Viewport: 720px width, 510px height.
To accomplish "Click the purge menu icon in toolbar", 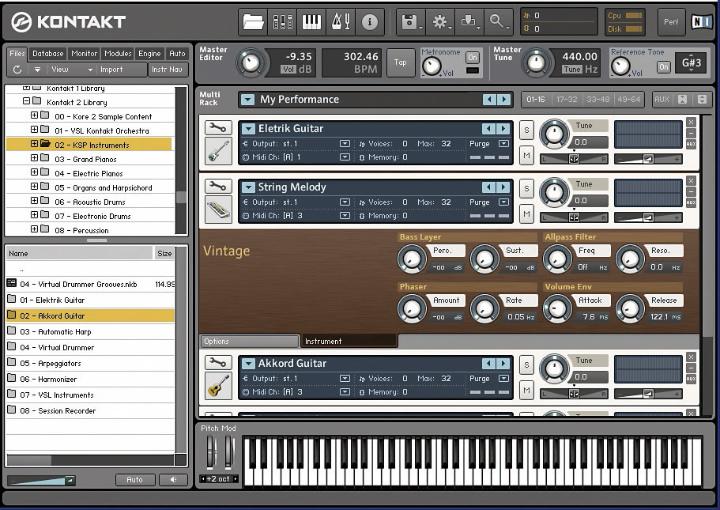I will [x=469, y=22].
